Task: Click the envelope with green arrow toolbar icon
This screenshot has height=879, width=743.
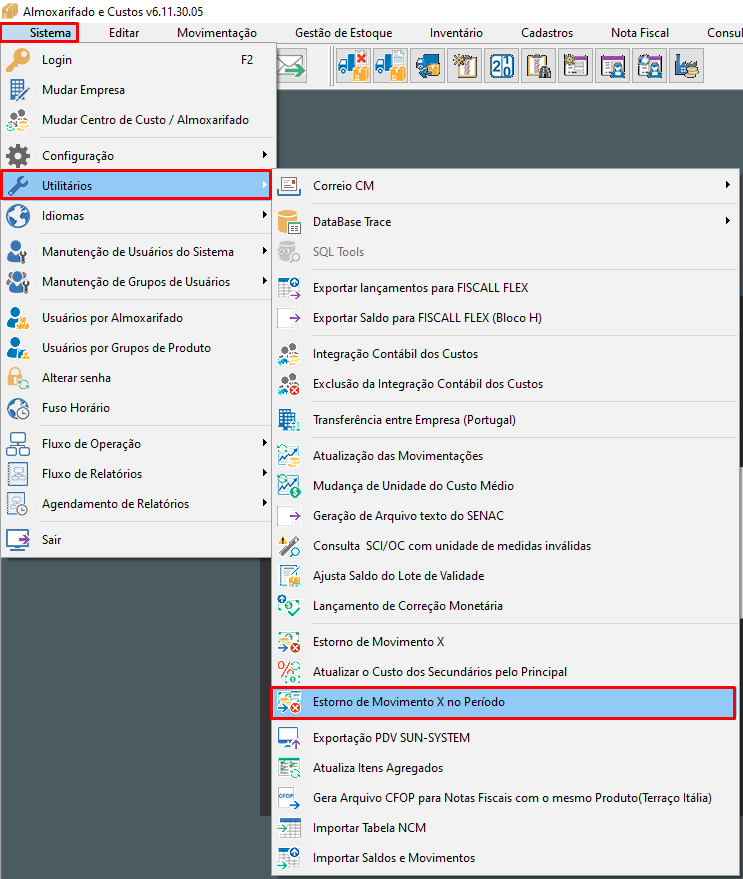Action: (292, 66)
